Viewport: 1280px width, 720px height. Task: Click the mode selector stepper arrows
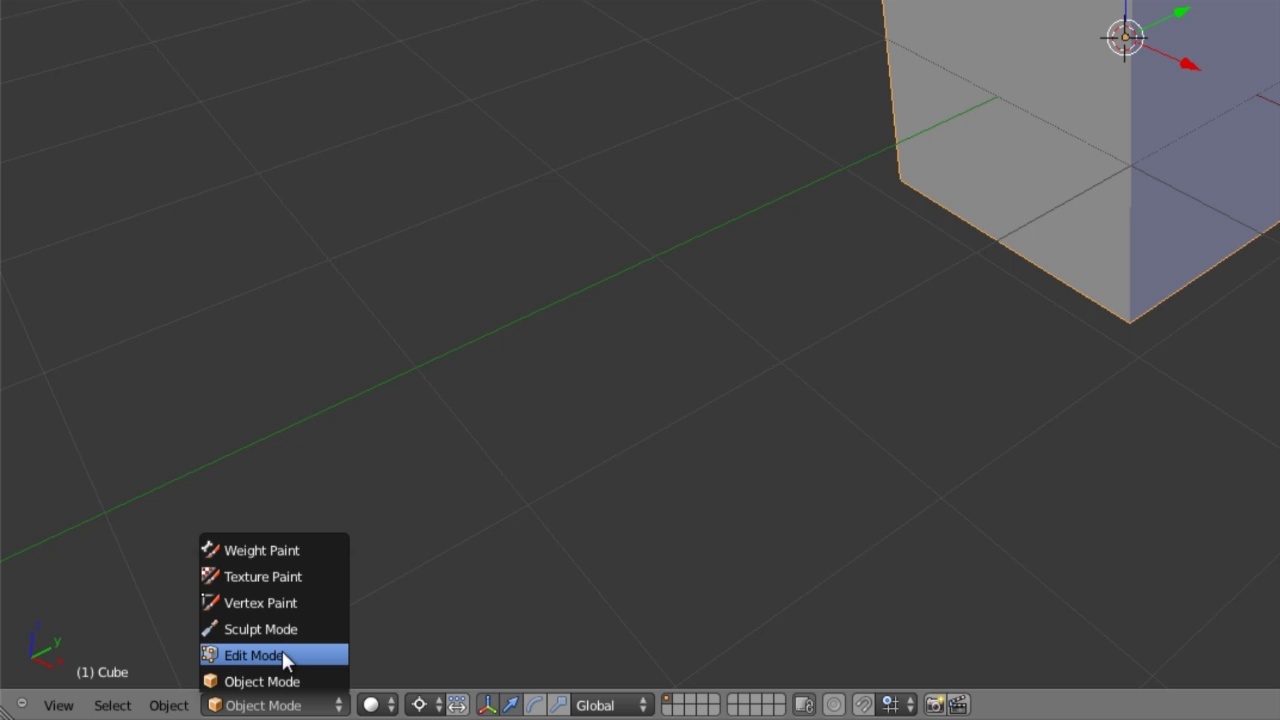click(338, 705)
